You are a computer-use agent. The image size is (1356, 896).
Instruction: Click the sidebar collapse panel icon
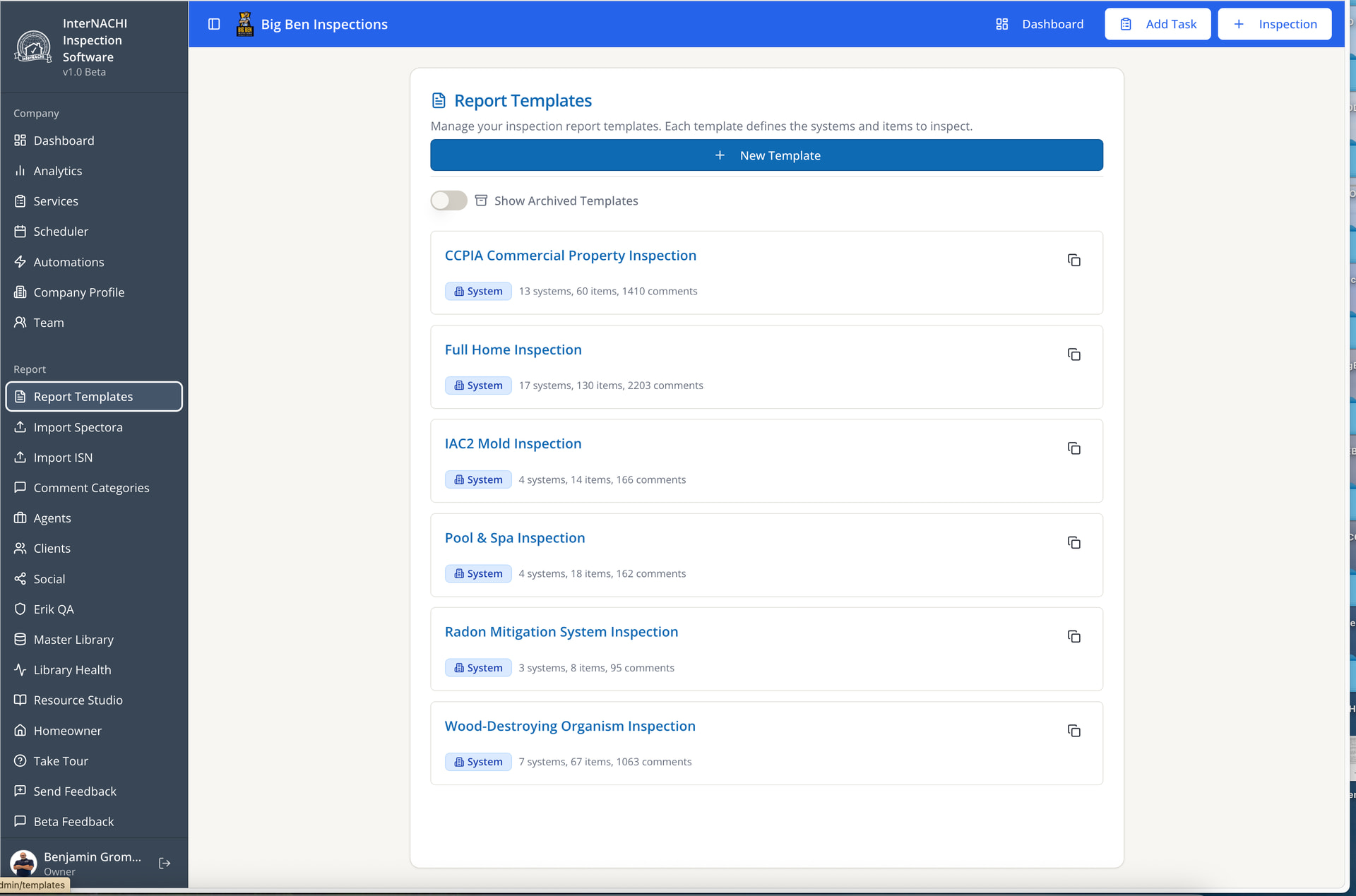click(x=214, y=24)
